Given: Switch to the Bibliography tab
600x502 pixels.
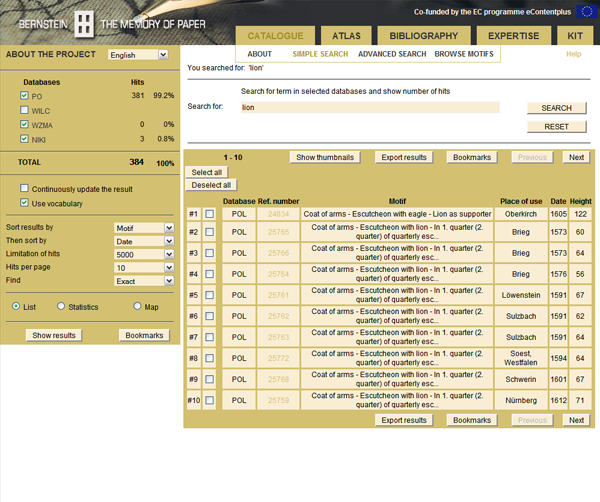Looking at the screenshot, I should [424, 36].
